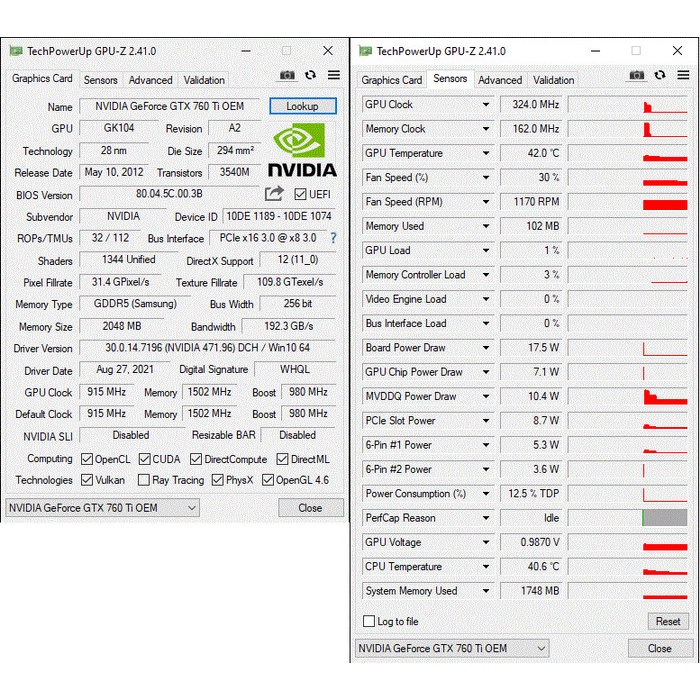Screen dimensions: 700x700
Task: Open CPU Temperature sensor dropdown arrow
Action: [486, 567]
